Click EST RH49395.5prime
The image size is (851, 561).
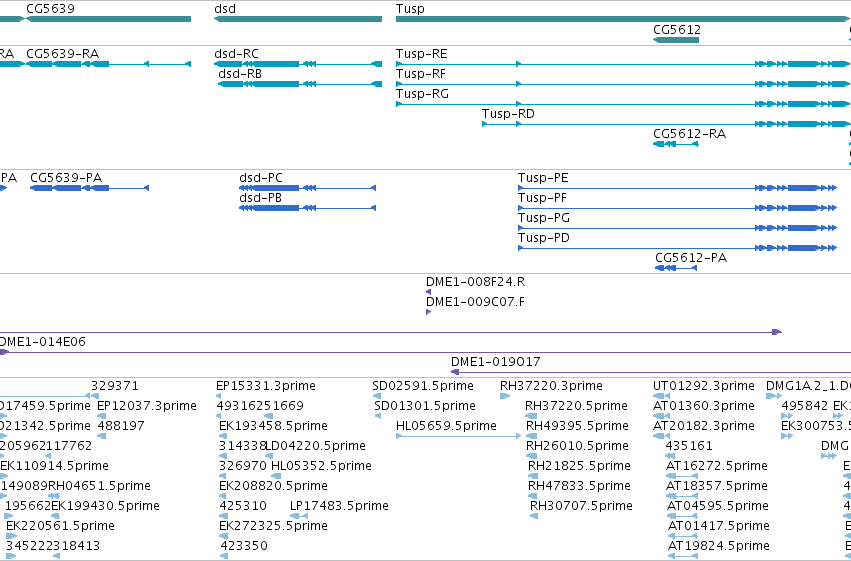click(577, 426)
